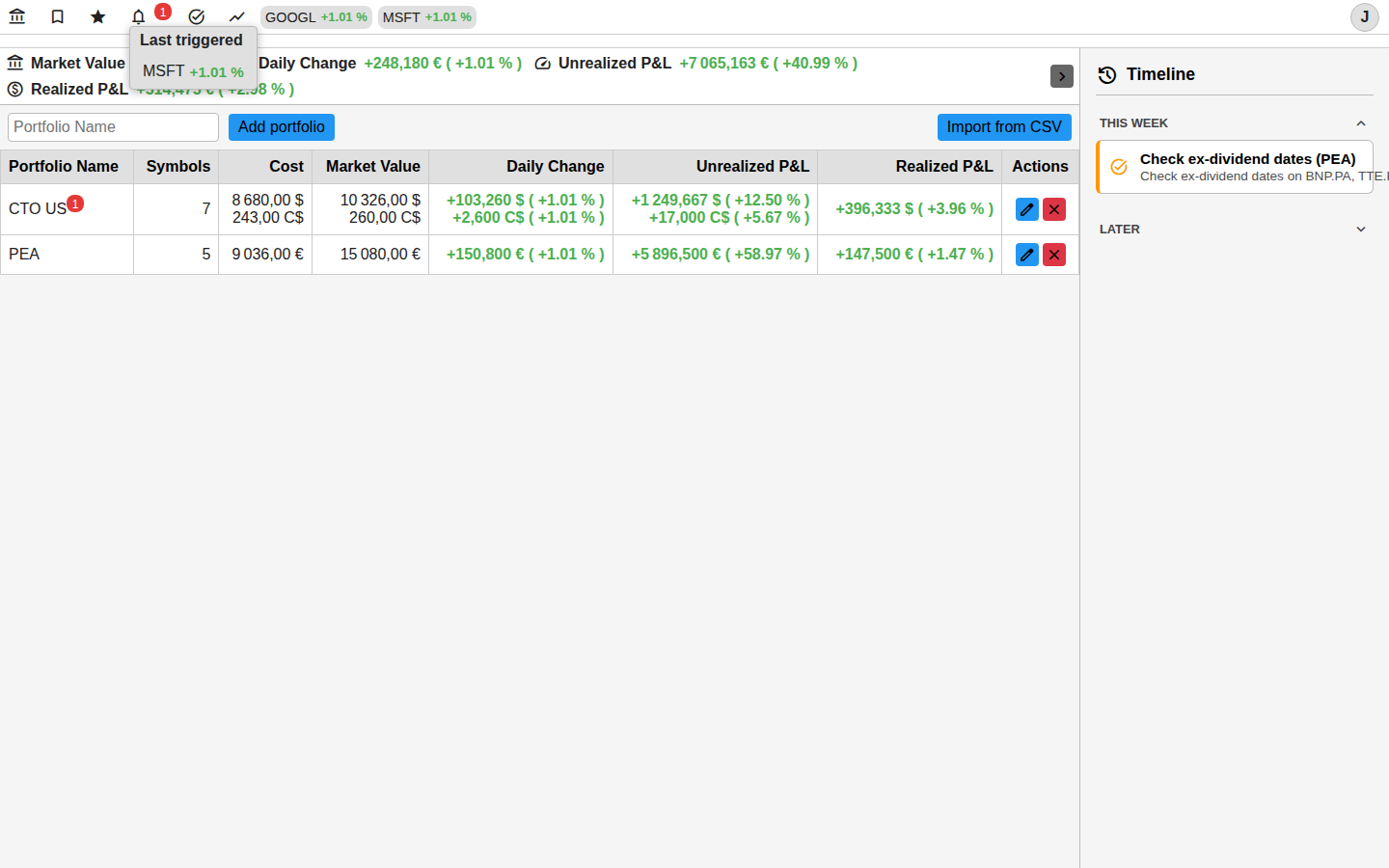Mark the ex-dividend task check icon
Screen dimensions: 1389x868
pyautogui.click(x=1119, y=167)
